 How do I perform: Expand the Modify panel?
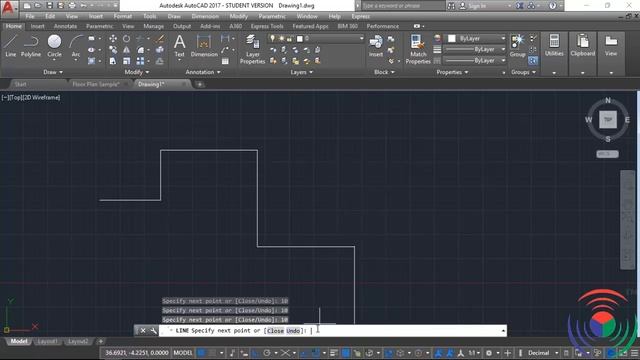pos(137,72)
